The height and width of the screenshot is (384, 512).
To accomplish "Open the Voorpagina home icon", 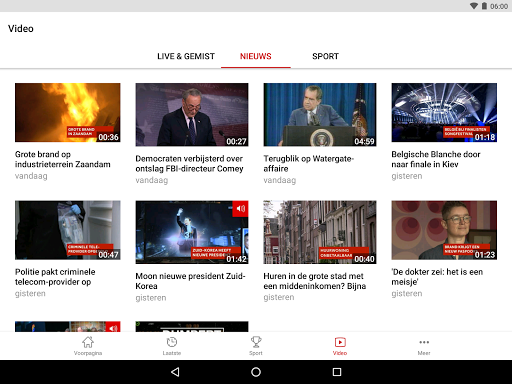I will (88, 342).
